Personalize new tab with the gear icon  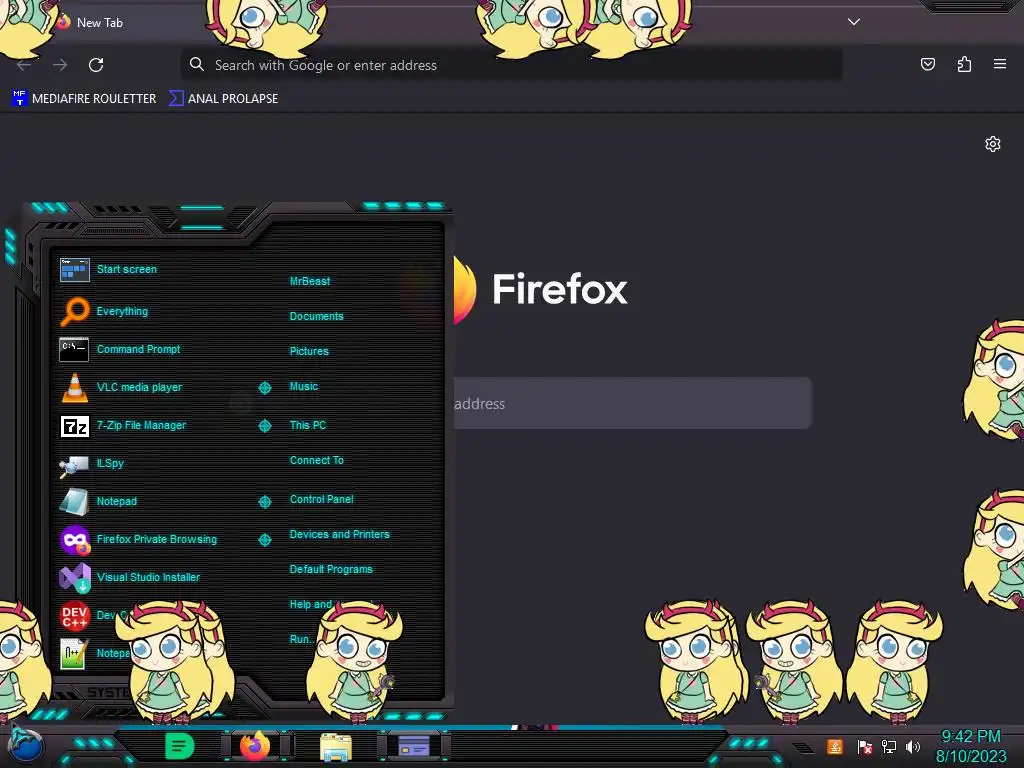point(993,144)
